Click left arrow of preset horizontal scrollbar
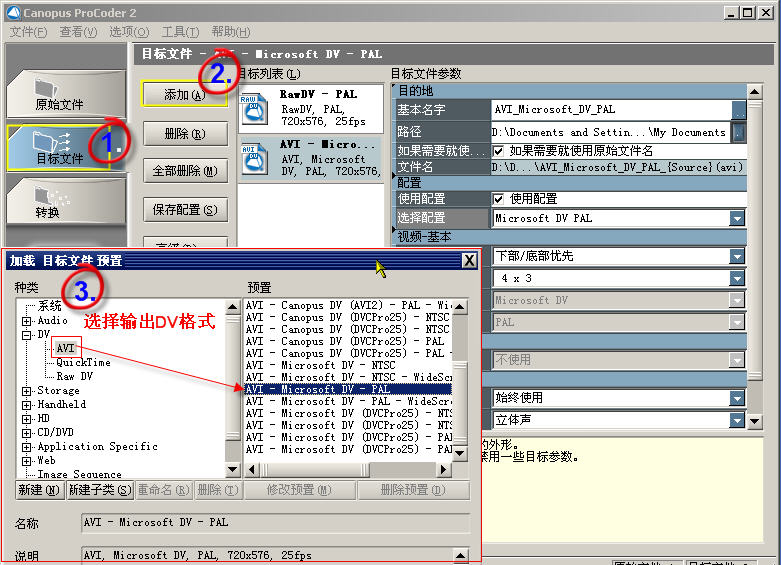Viewport: 781px width, 565px height. click(x=252, y=469)
